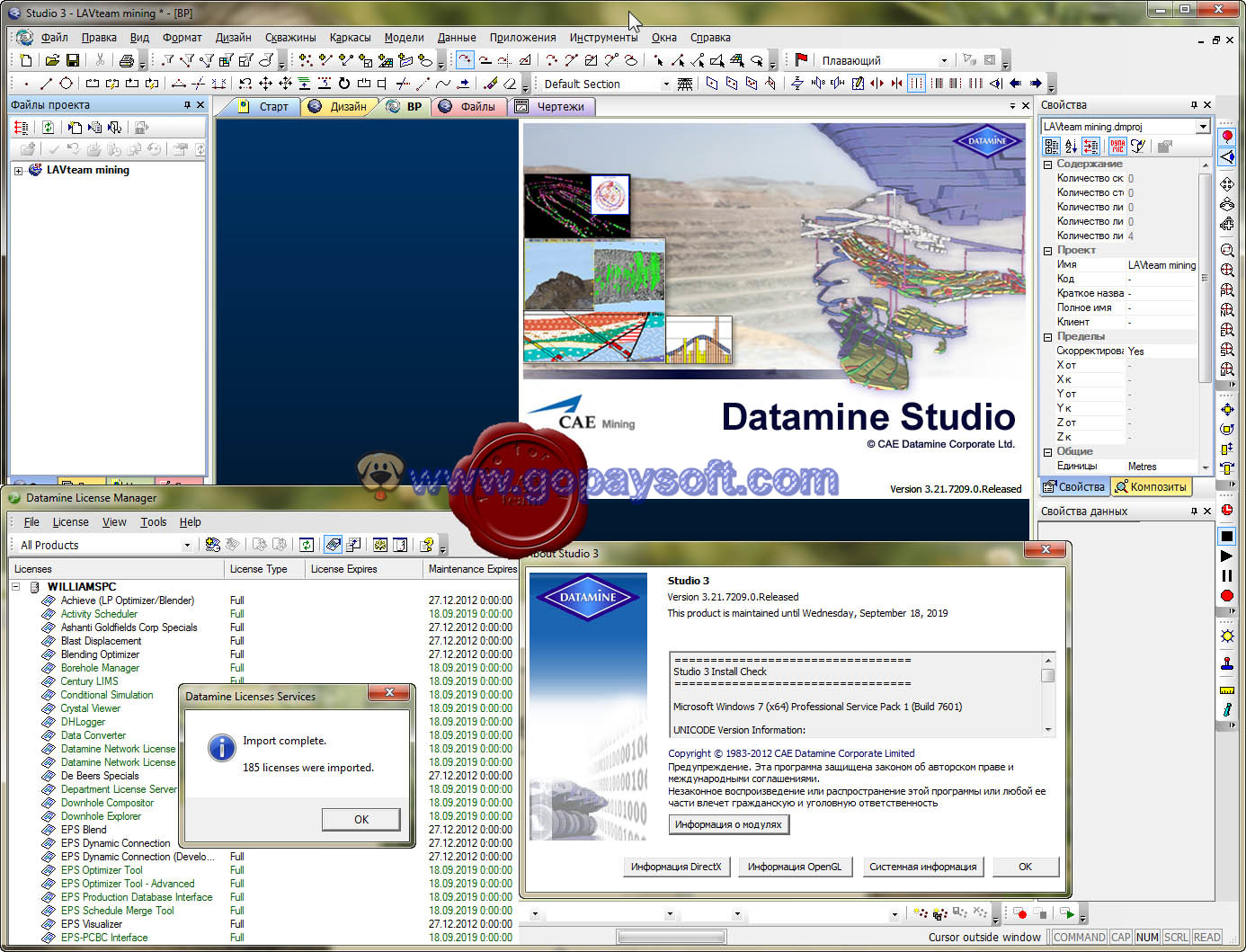Click the highlighted curve tool toggle in the toolbar
Screen dimensions: 1246x952
tap(464, 59)
